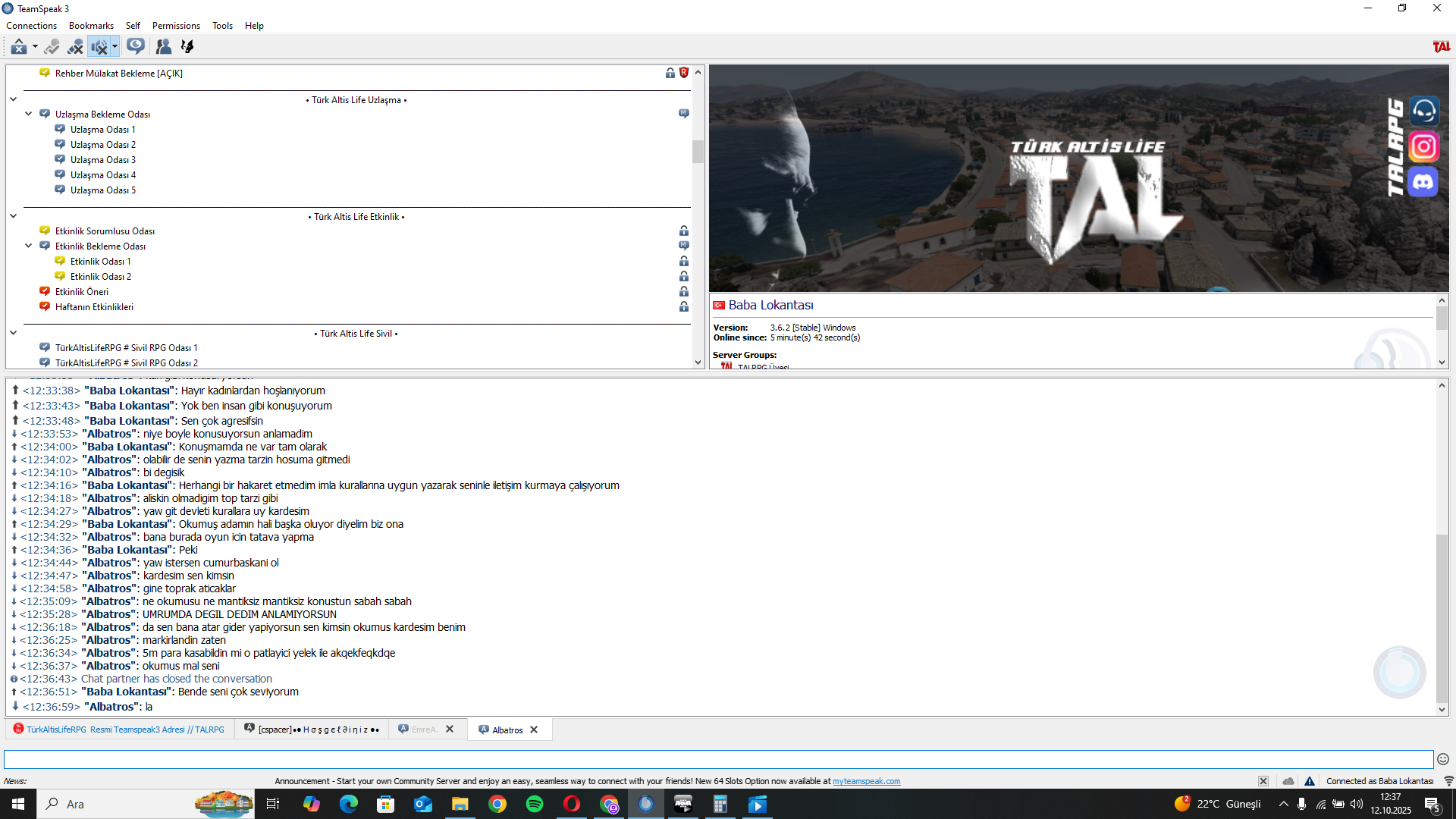Click the connection quality signal icon in status bar
The width and height of the screenshot is (1456, 819).
[1448, 781]
